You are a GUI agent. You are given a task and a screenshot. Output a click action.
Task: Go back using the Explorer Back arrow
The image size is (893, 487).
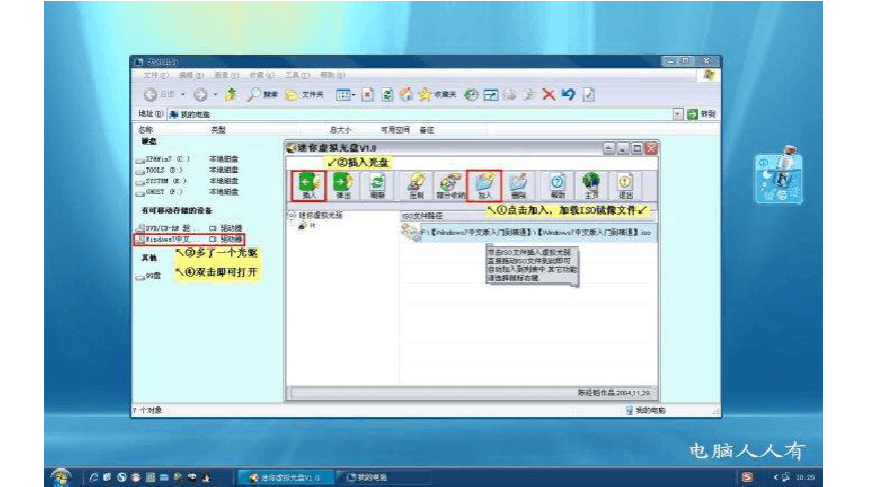[x=150, y=95]
